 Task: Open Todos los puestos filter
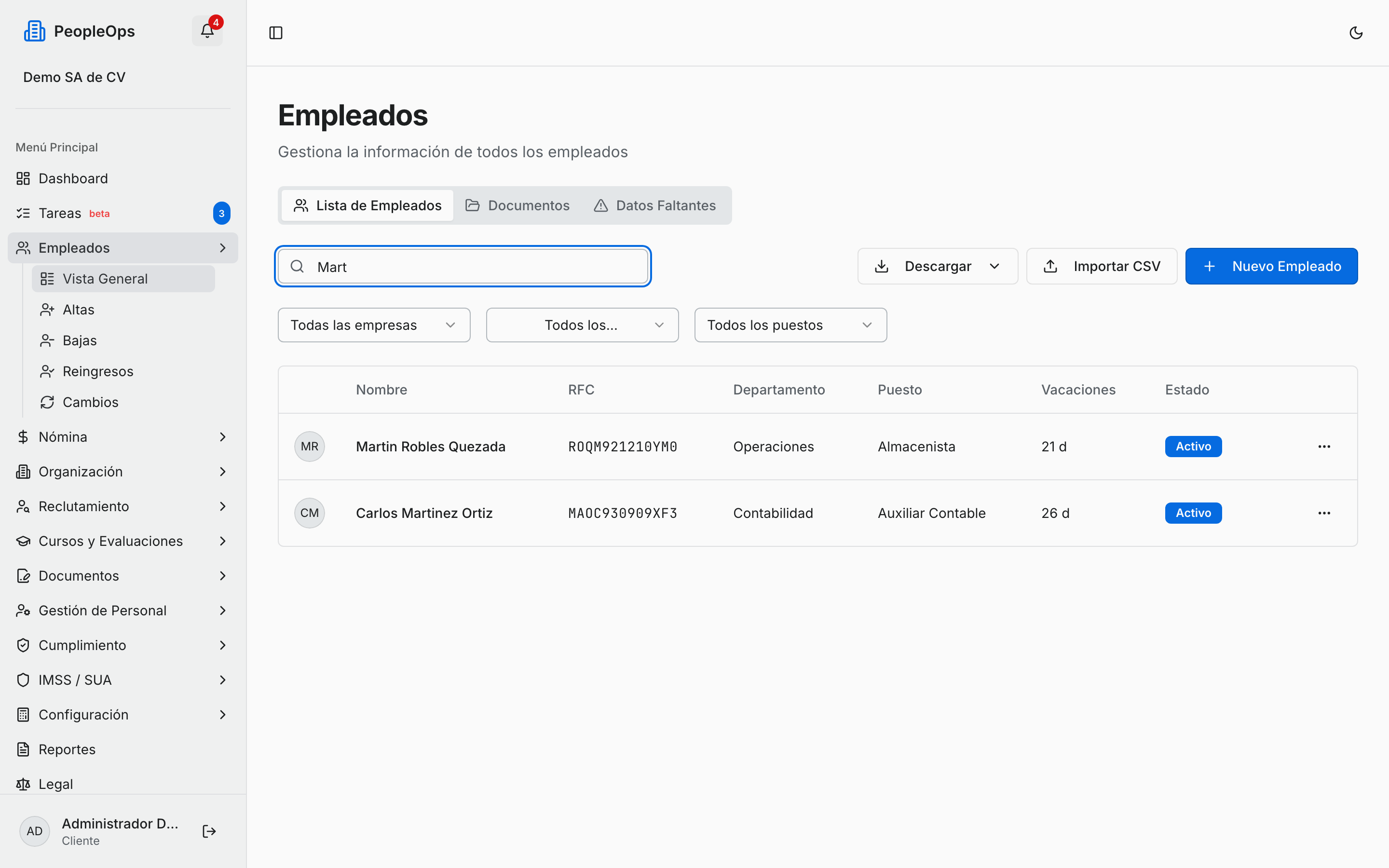[x=790, y=325]
